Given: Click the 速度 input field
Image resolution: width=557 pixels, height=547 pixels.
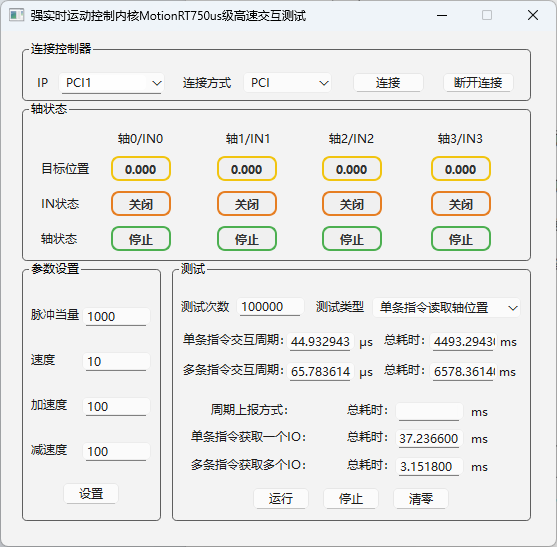Looking at the screenshot, I should [117, 362].
